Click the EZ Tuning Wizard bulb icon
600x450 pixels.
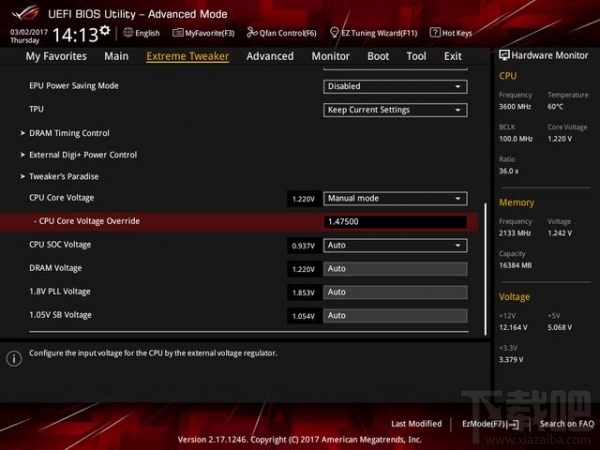click(x=334, y=33)
